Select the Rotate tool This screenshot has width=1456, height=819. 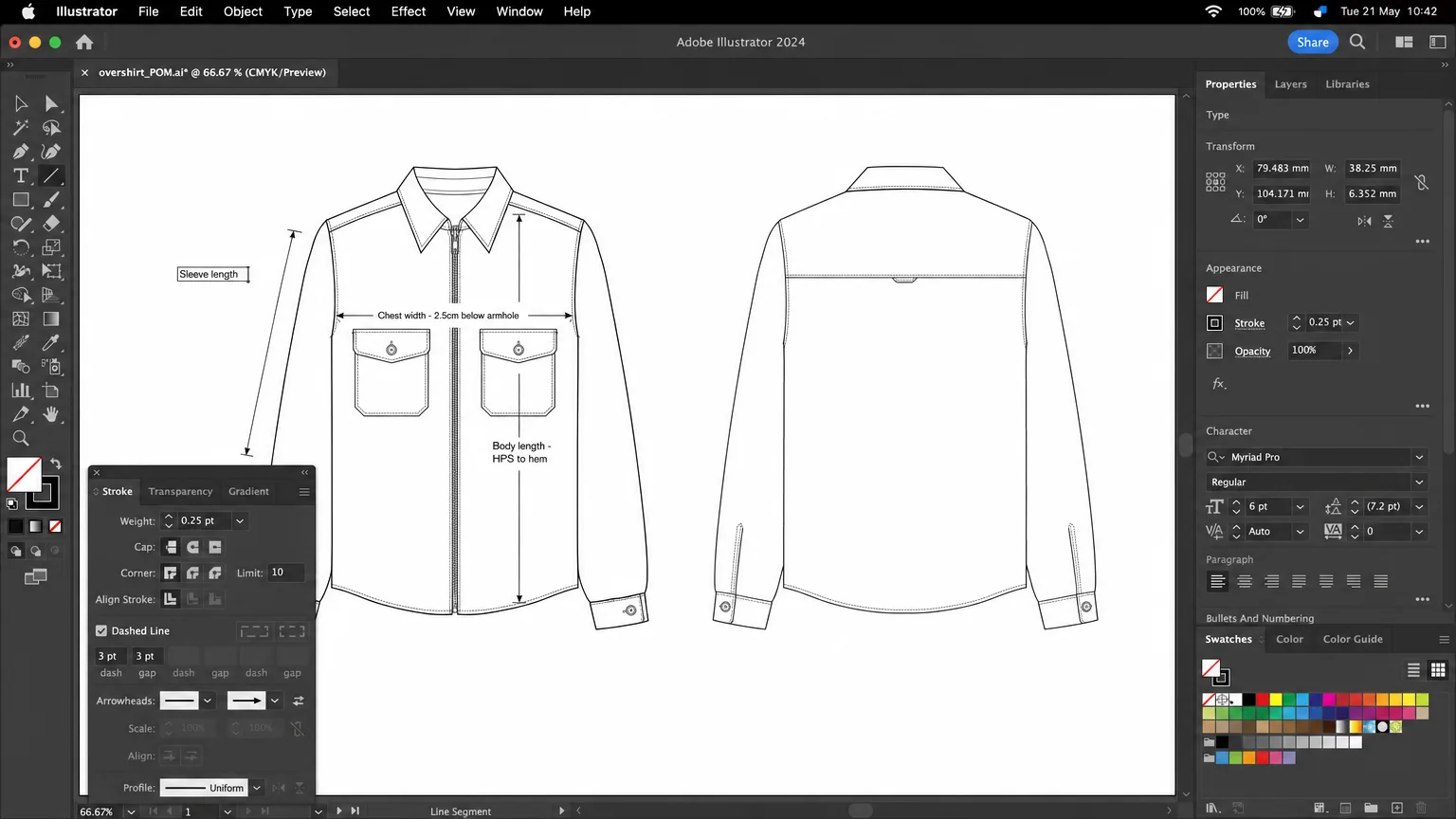pos(21,247)
